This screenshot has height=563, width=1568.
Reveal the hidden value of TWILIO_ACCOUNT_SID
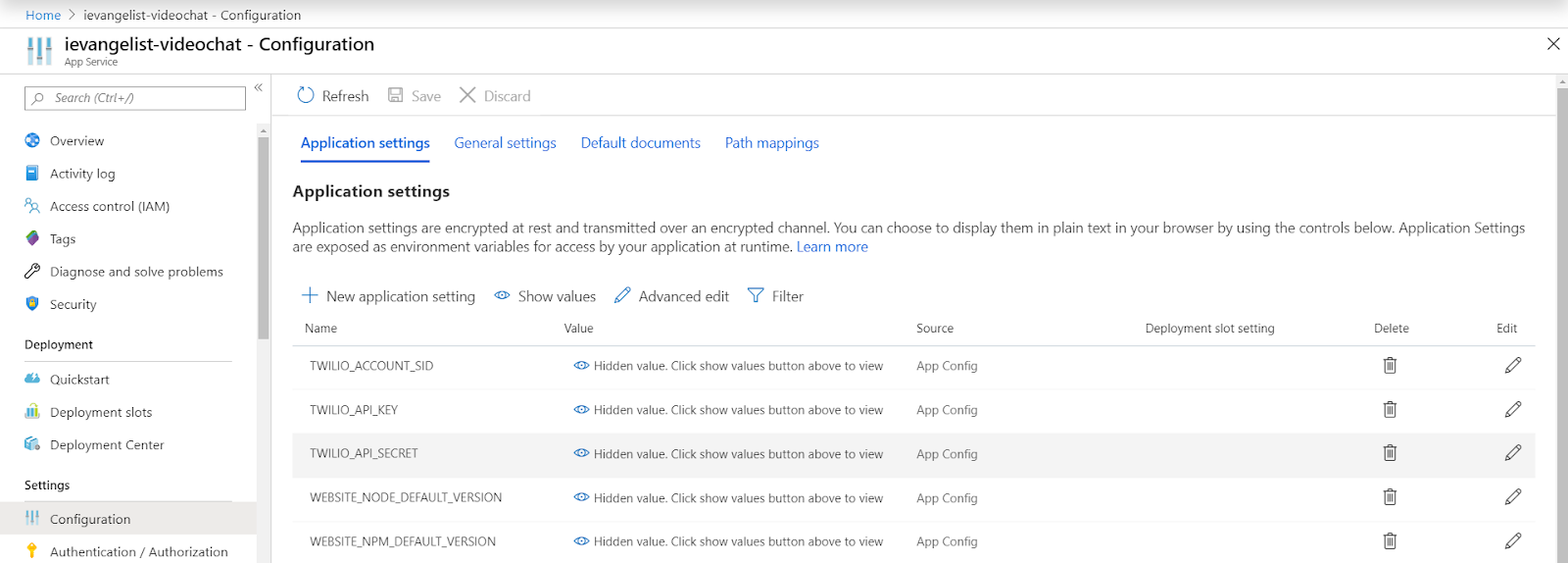point(581,365)
